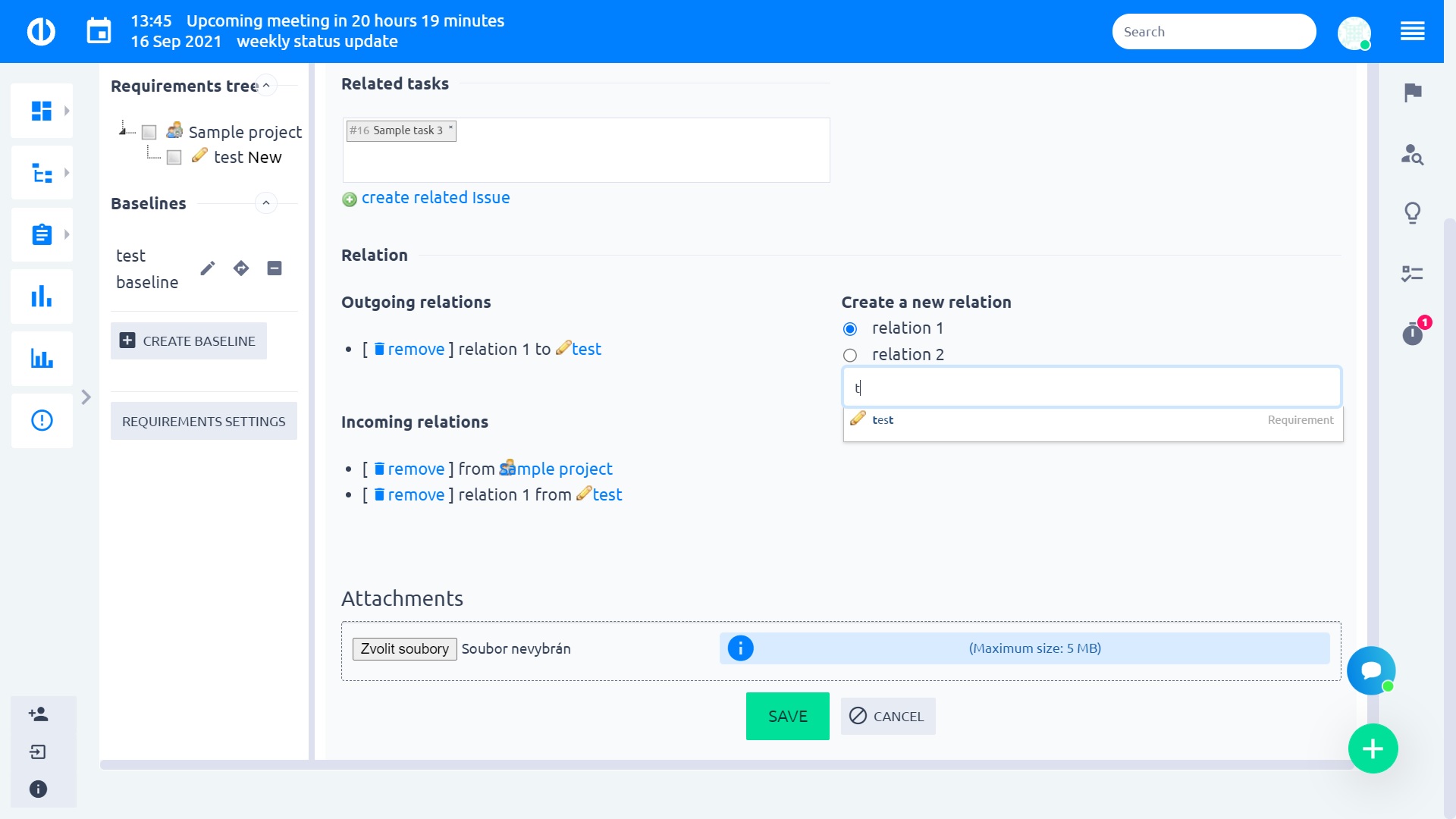Click the minus delete icon for test baseline
The width and height of the screenshot is (1456, 819).
[275, 268]
